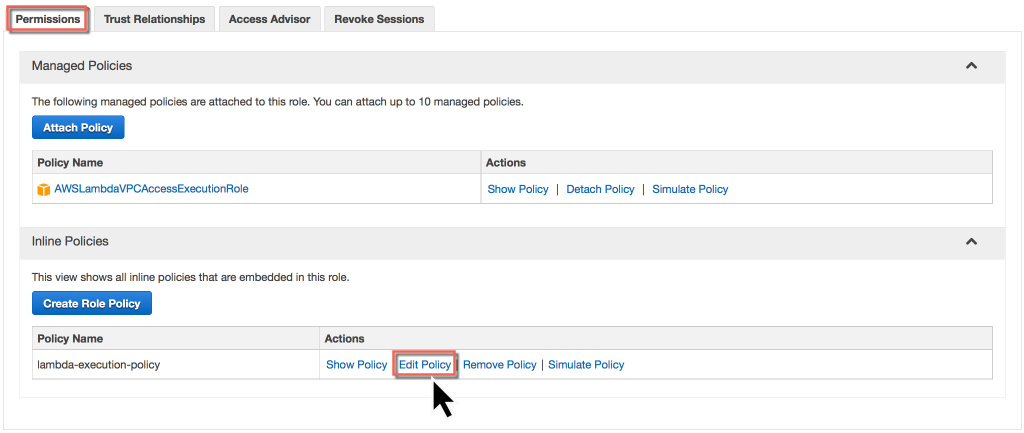
Task: Collapse the Inline Policies section
Action: [971, 242]
